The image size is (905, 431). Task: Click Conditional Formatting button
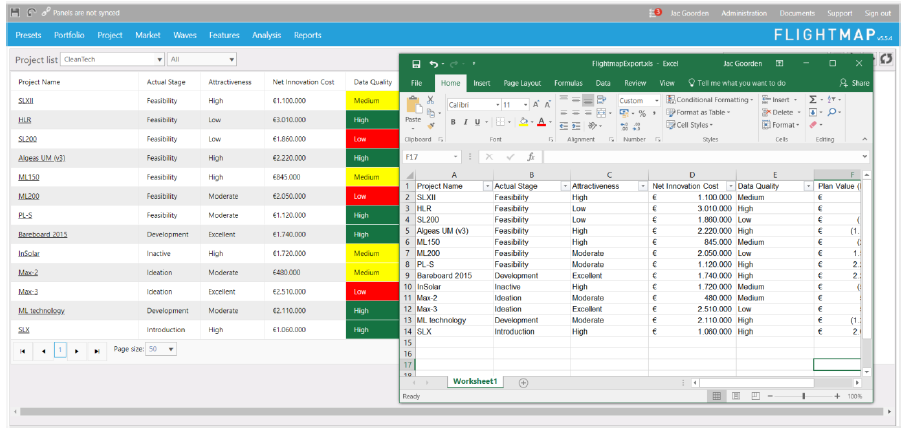(710, 100)
